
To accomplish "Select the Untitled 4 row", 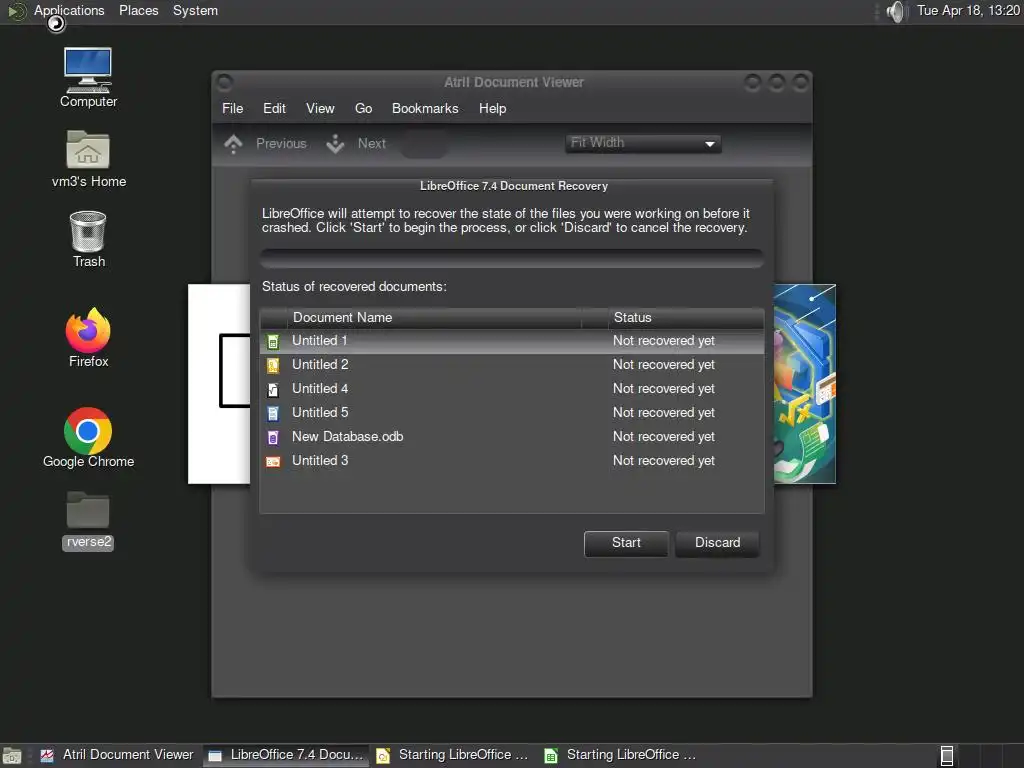I will pos(512,389).
